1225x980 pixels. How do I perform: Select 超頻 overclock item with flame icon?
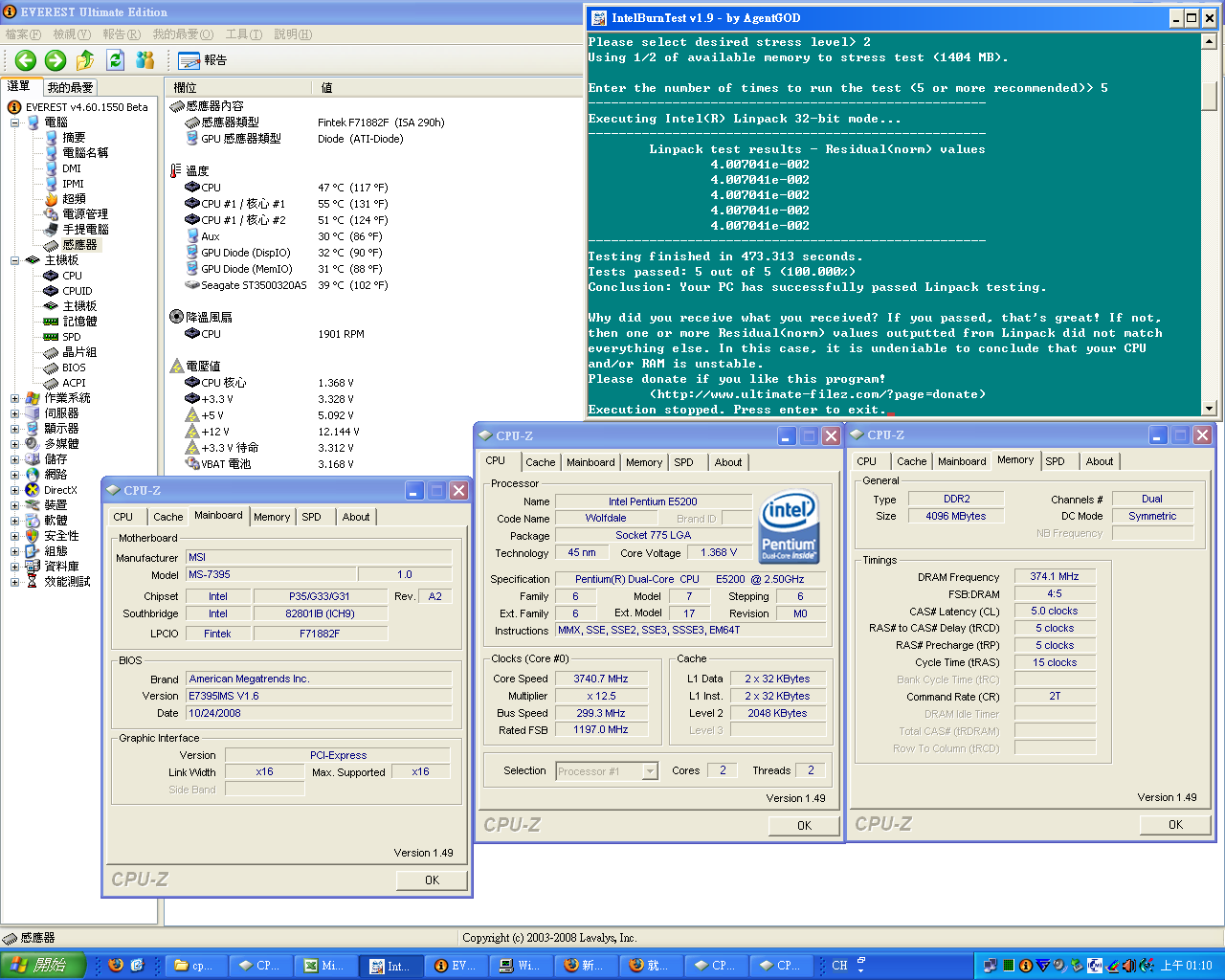click(74, 199)
